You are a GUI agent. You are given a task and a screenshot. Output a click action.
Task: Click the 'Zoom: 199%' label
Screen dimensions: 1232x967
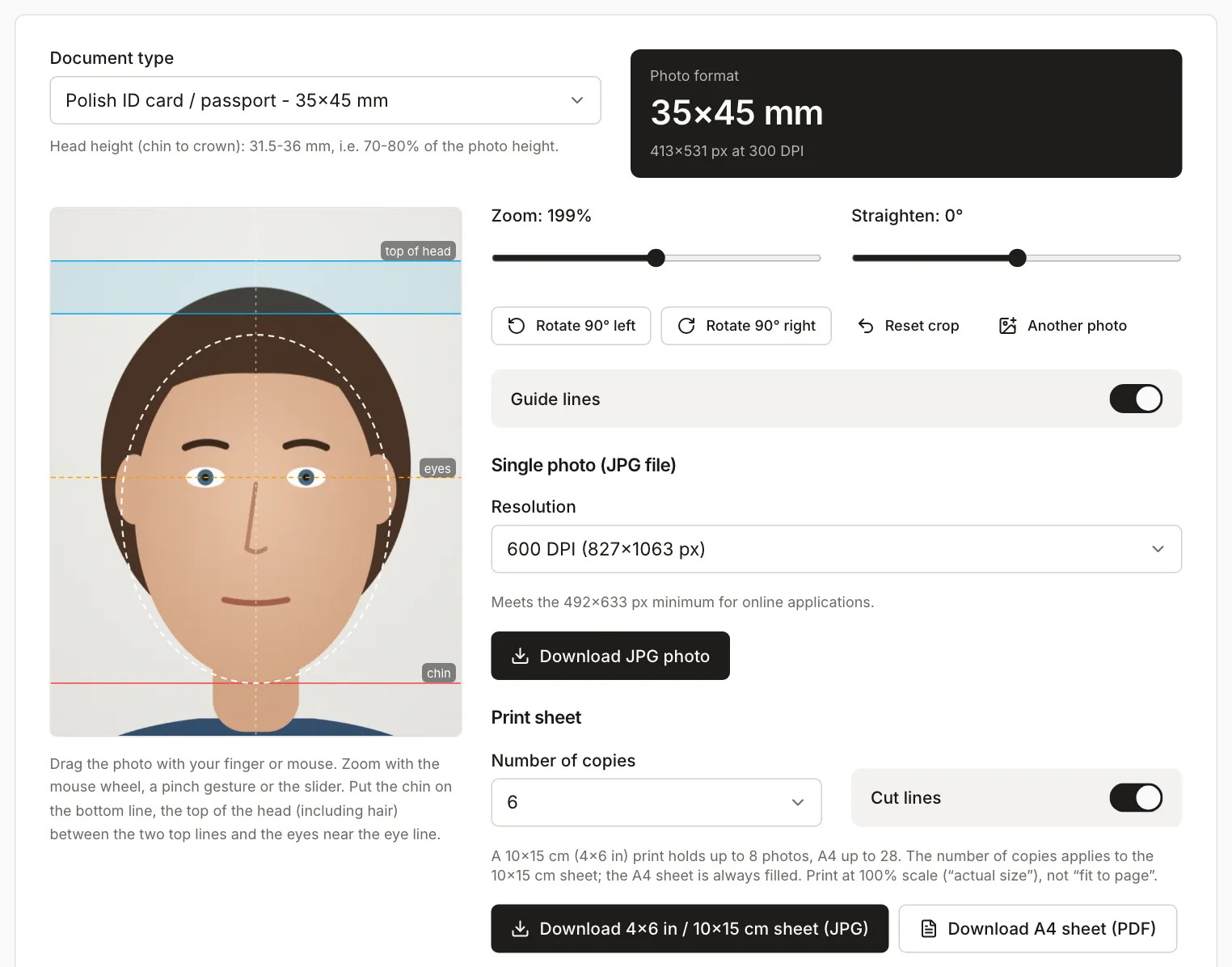click(542, 216)
